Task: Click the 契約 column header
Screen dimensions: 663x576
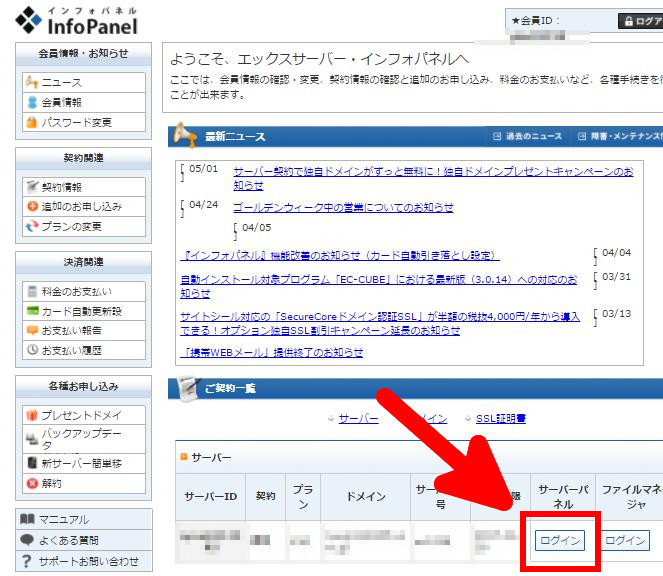Action: point(266,496)
